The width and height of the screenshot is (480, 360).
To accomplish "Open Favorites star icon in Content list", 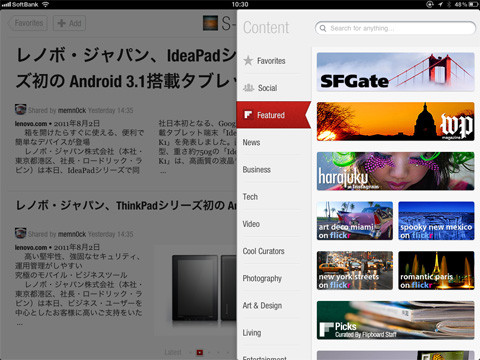I will click(248, 60).
